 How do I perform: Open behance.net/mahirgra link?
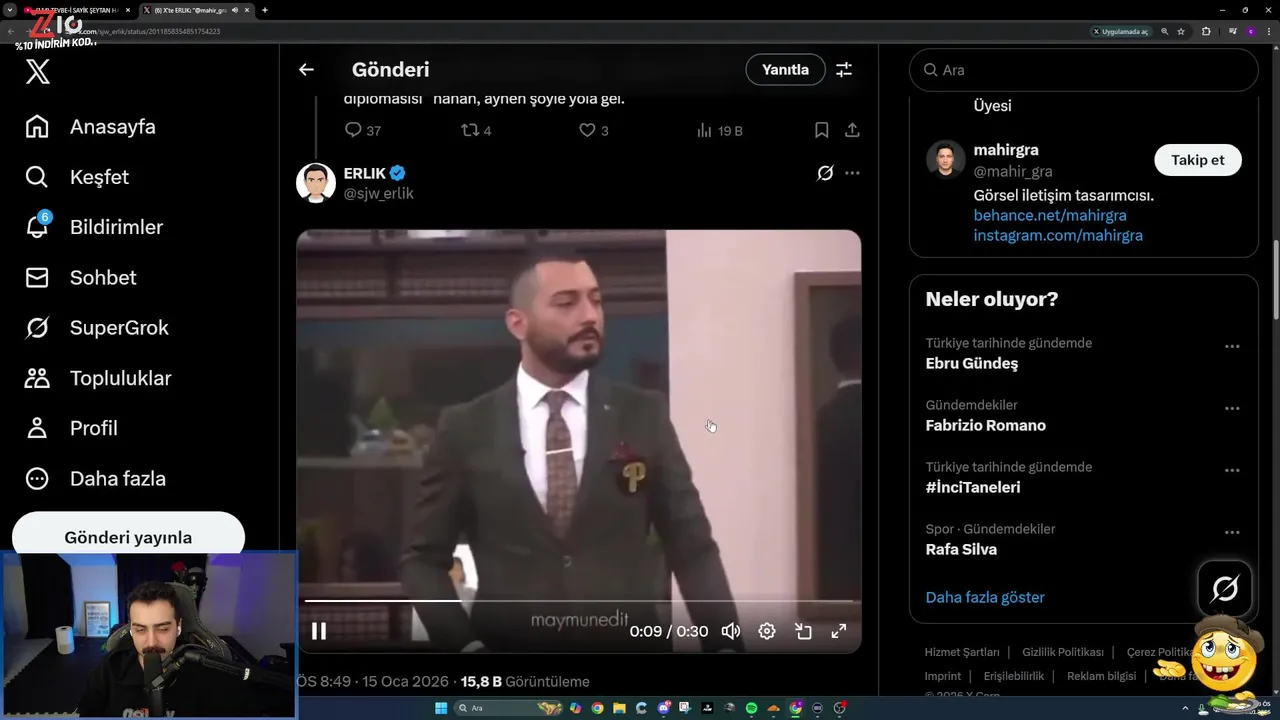(x=1050, y=215)
